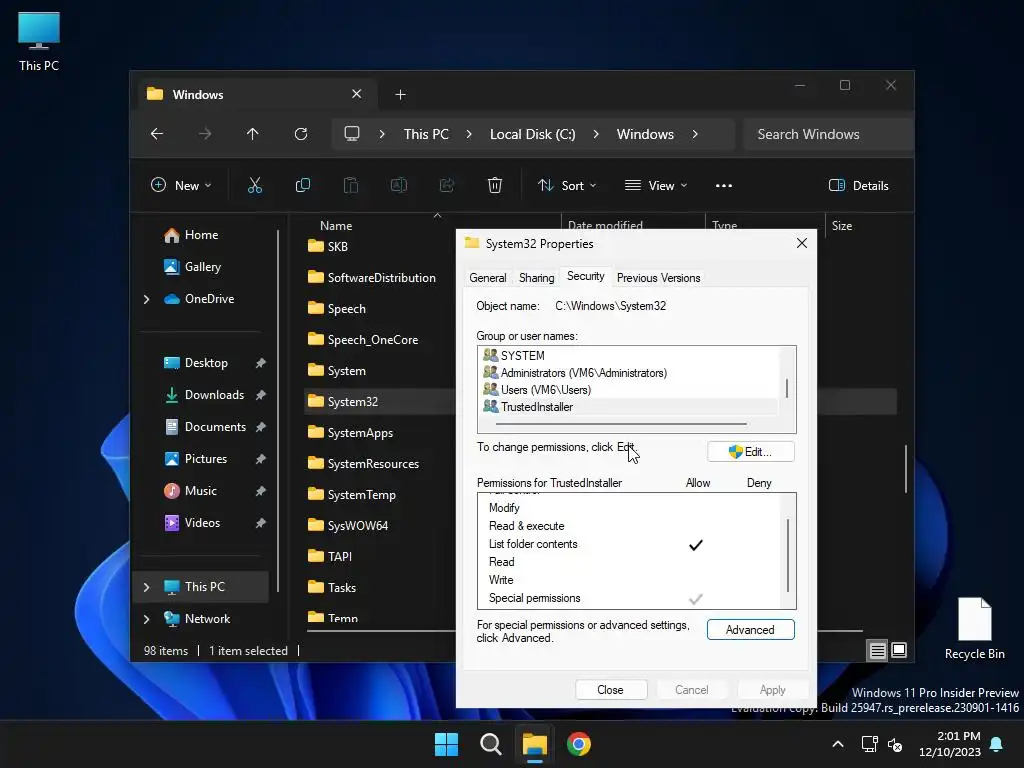
Task: Close the Windows tab
Action: point(357,94)
